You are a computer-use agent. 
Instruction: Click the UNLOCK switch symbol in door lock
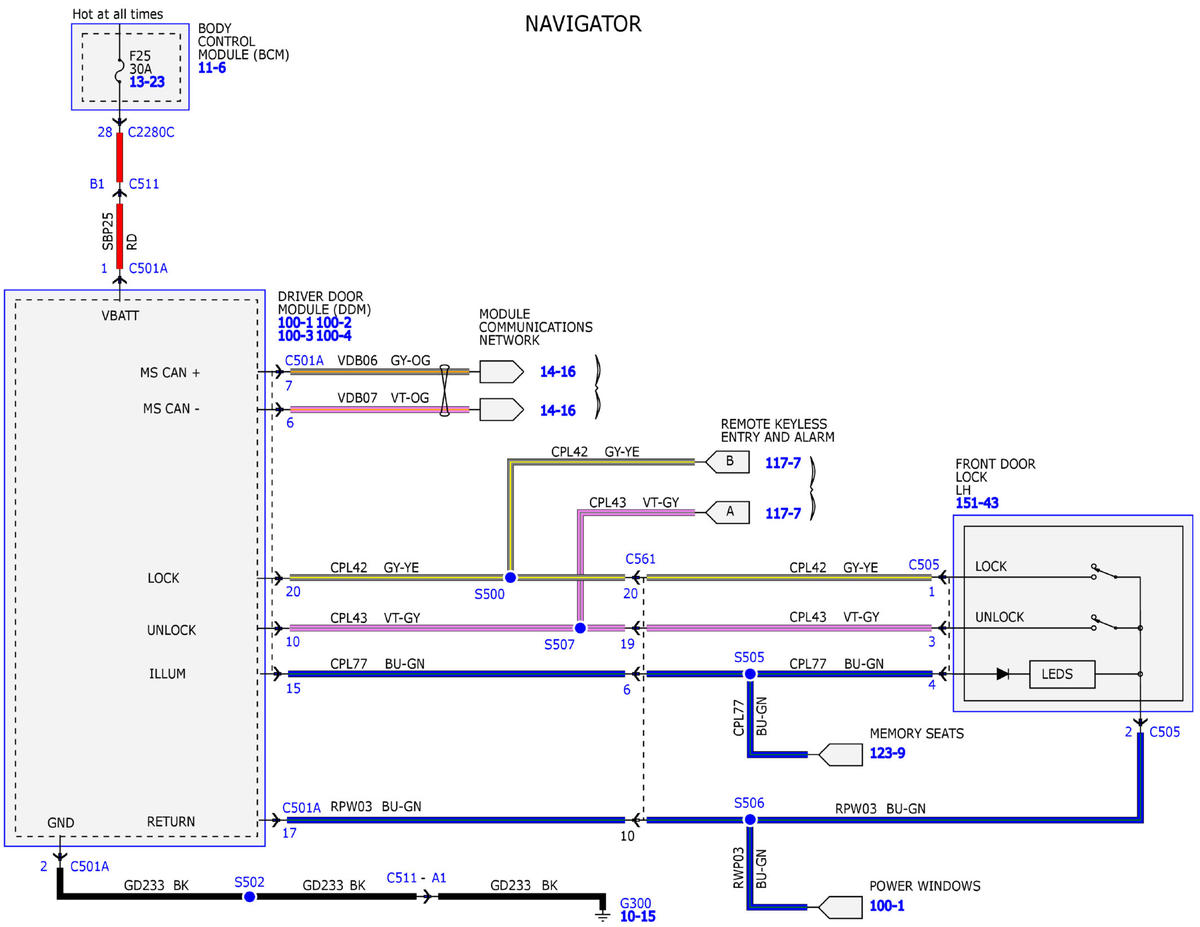coord(1104,624)
